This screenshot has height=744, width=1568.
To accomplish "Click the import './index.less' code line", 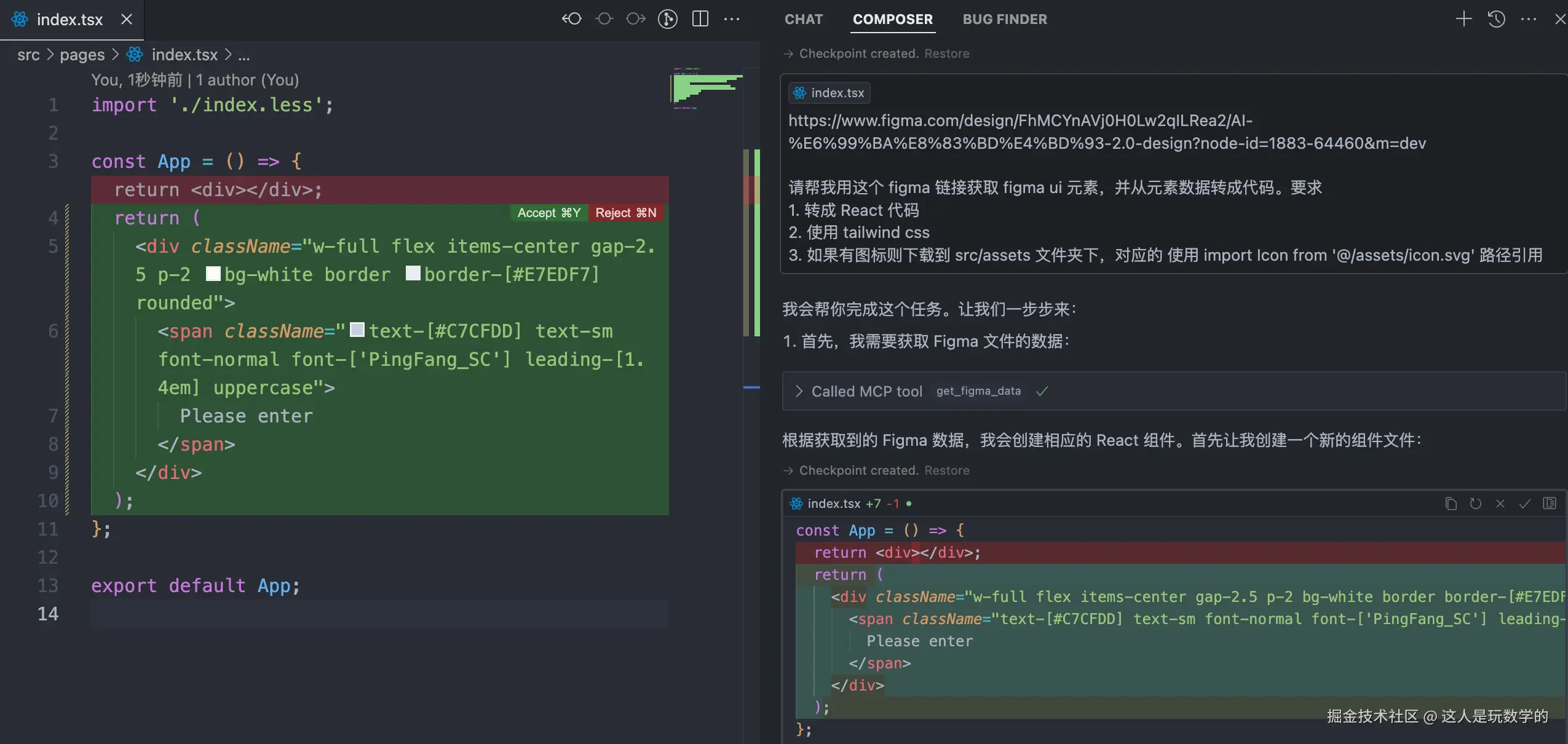I will (x=213, y=105).
